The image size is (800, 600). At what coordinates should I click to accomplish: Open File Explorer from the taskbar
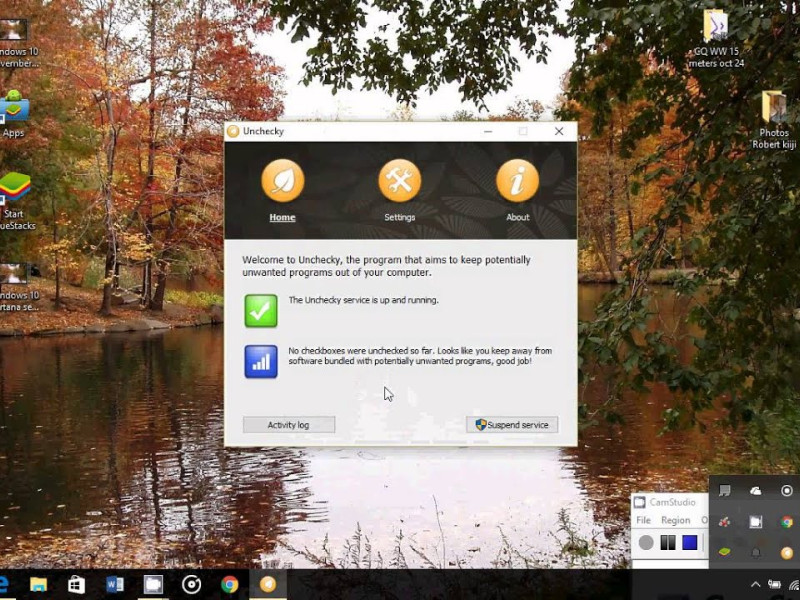tap(38, 585)
